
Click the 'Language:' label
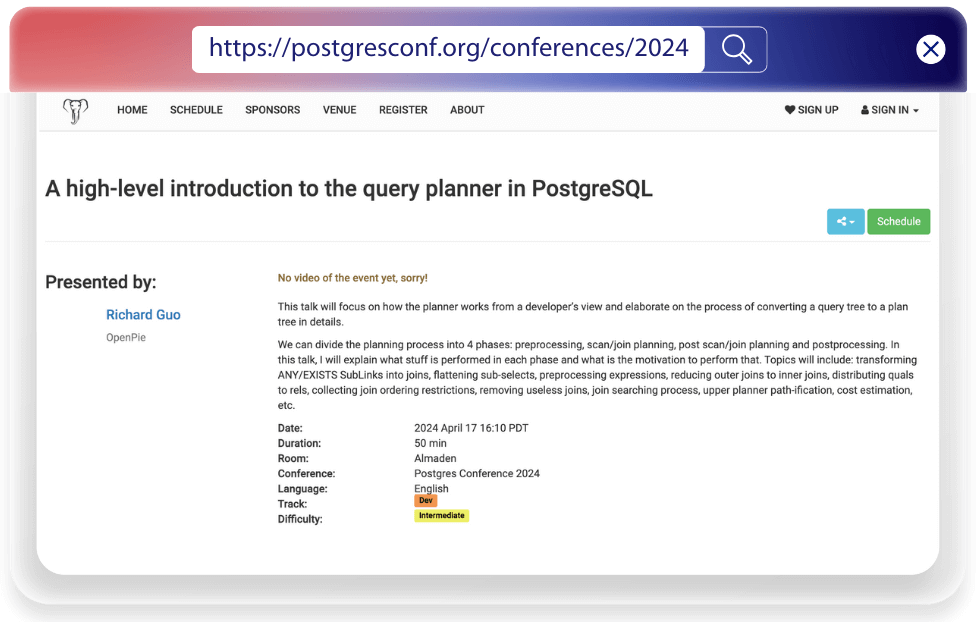pos(303,489)
